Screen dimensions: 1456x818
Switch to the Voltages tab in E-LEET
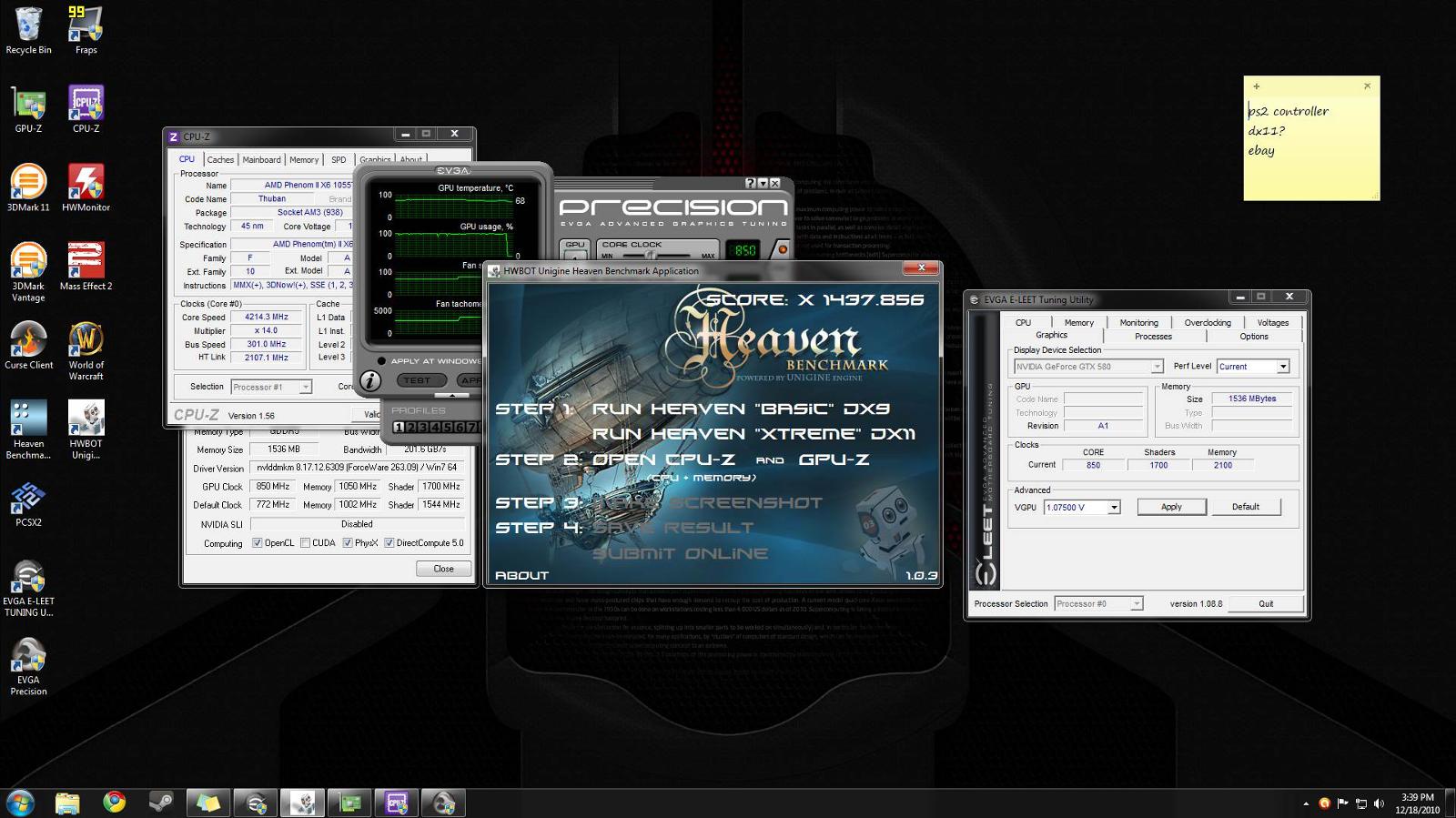tap(1272, 322)
